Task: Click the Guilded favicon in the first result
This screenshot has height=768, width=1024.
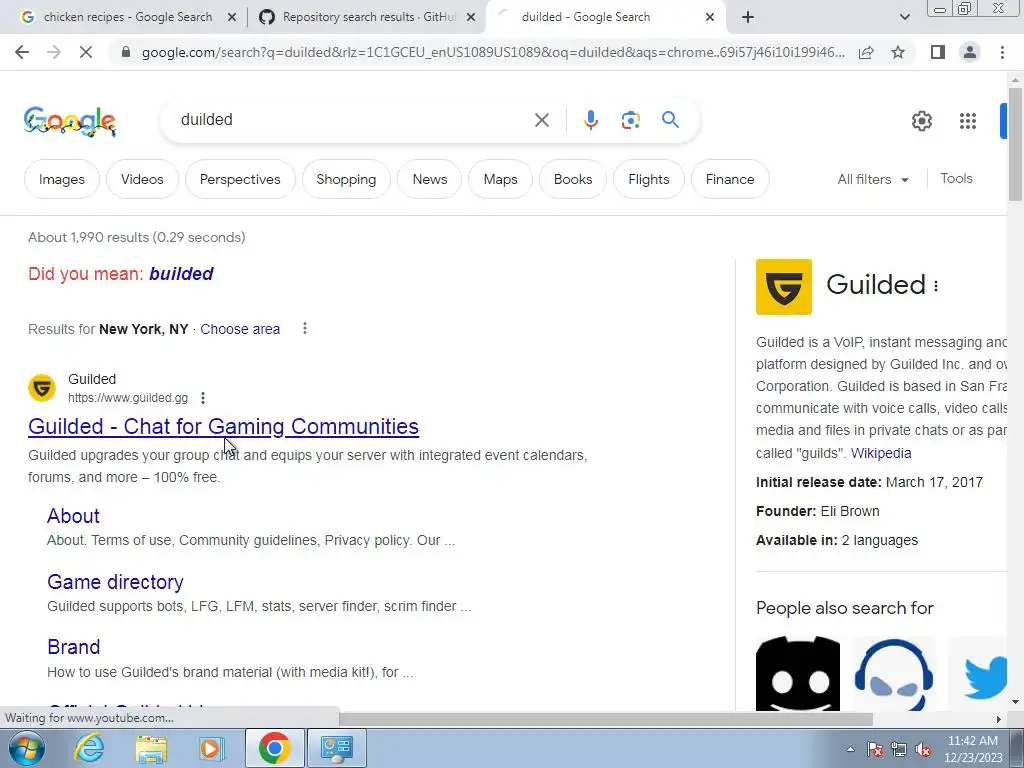Action: [x=42, y=388]
